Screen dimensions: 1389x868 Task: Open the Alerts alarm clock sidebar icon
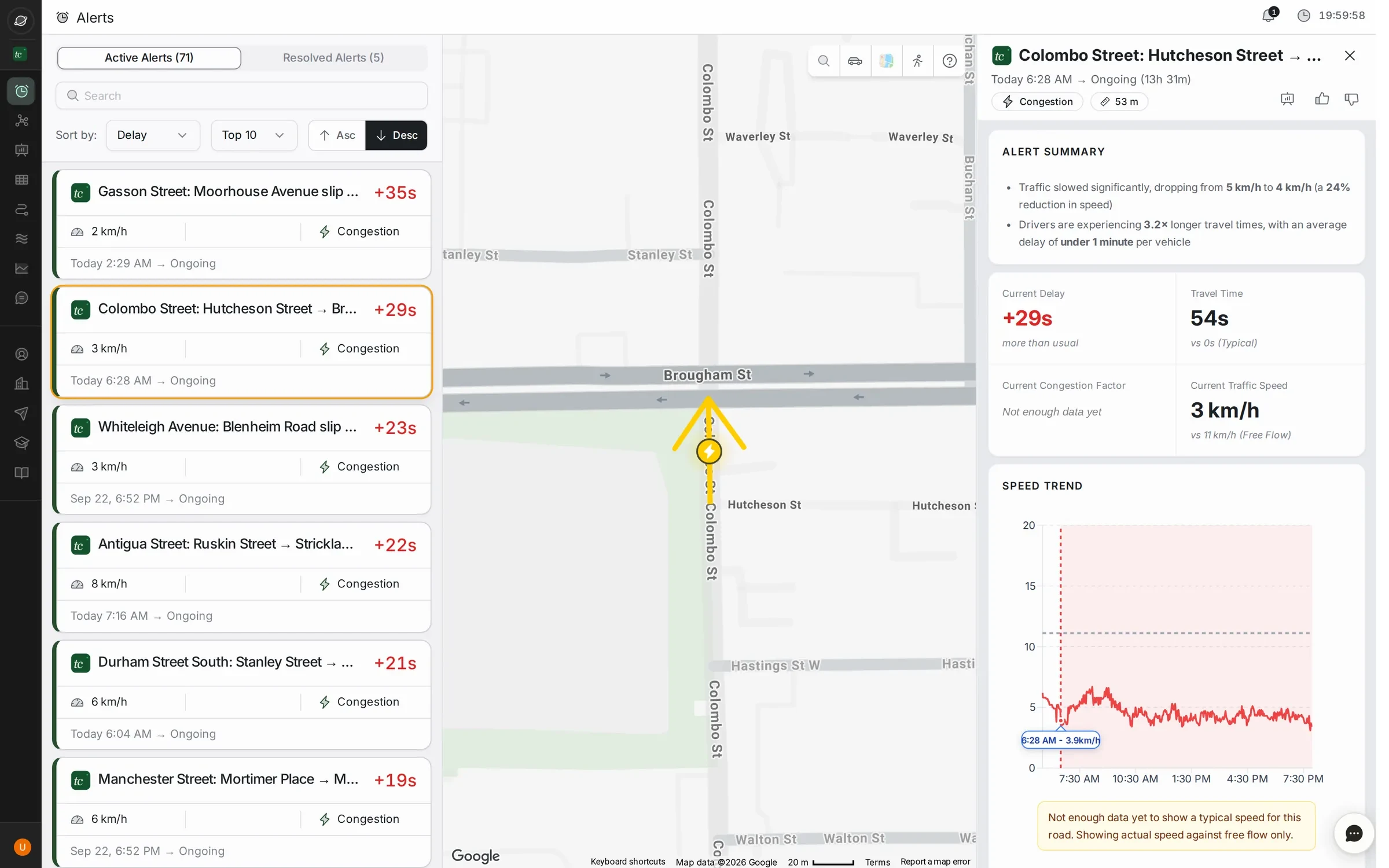pyautogui.click(x=21, y=91)
